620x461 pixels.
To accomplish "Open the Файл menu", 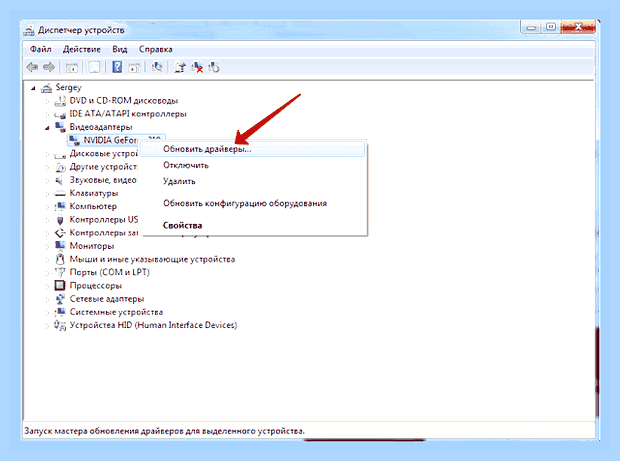I will tap(41, 49).
